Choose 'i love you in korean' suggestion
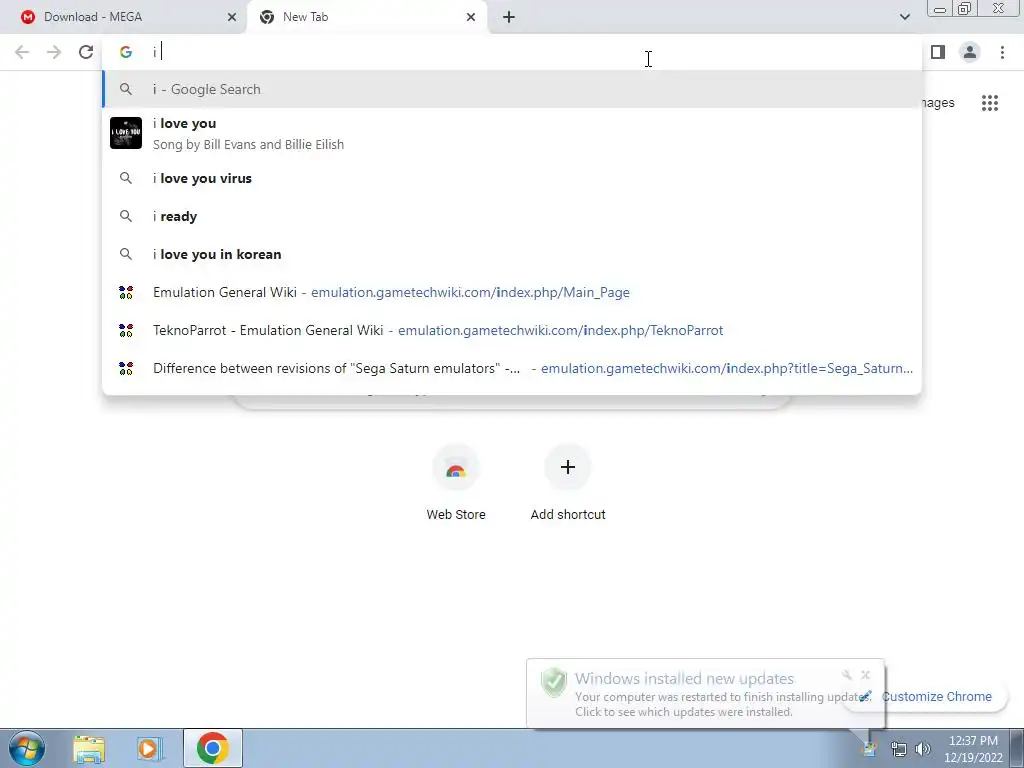This screenshot has width=1024, height=768. pyautogui.click(x=512, y=254)
